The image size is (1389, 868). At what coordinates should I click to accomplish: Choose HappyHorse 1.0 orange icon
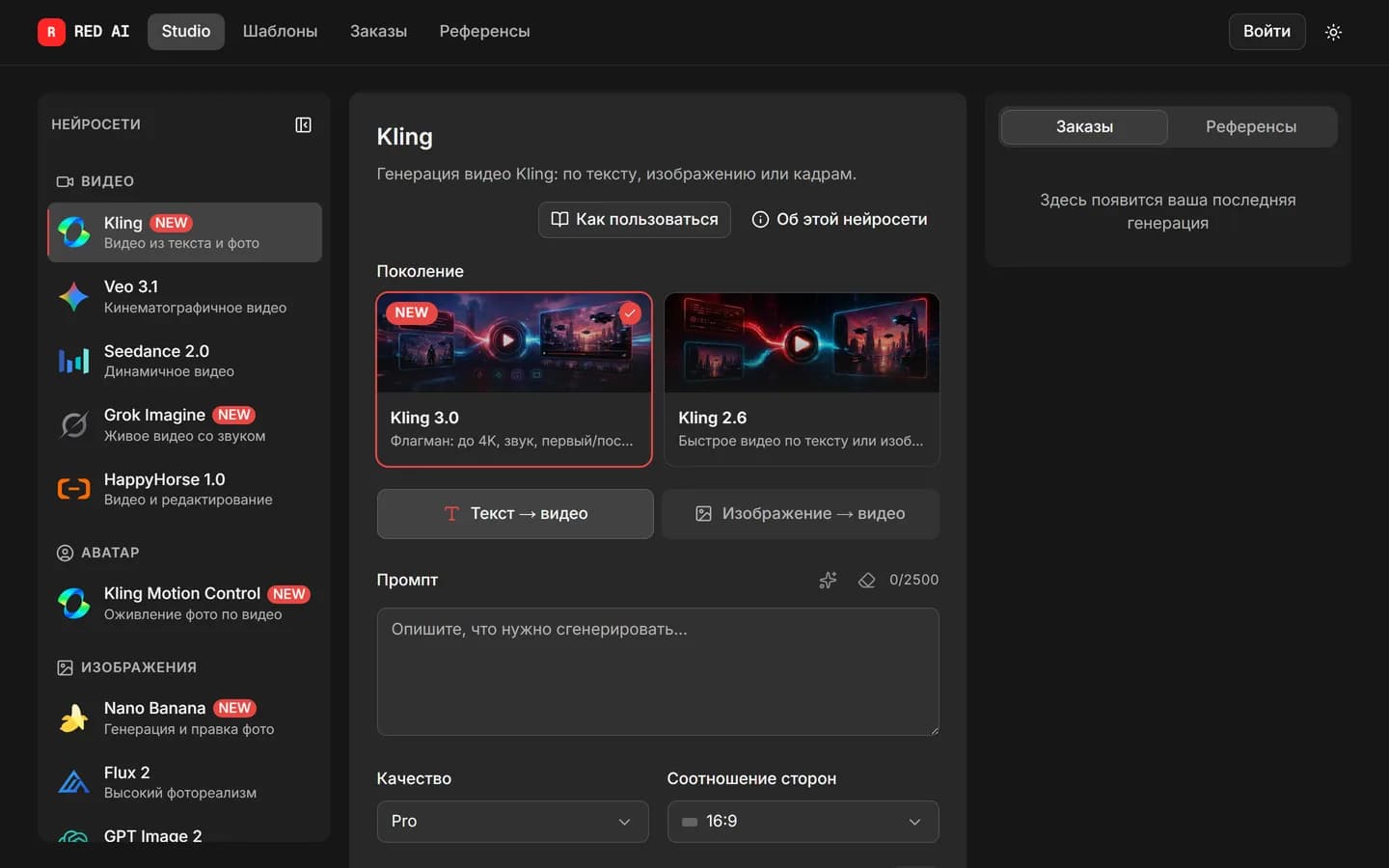click(x=74, y=489)
